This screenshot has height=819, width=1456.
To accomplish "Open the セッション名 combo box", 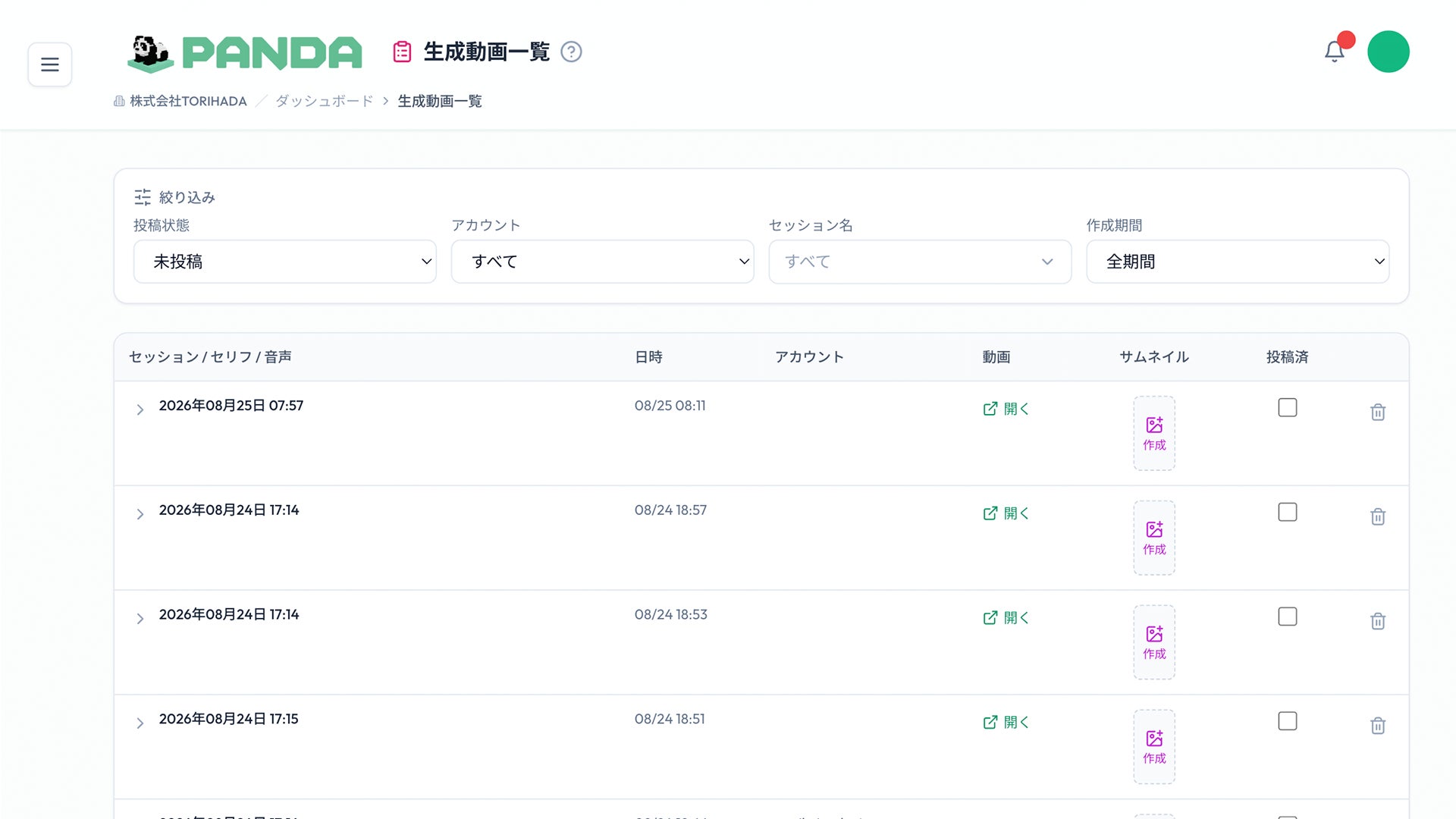I will 920,262.
